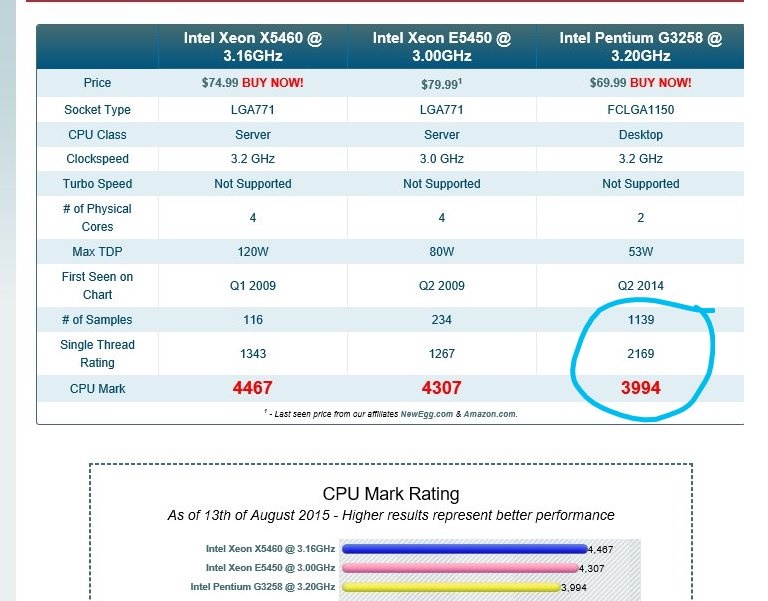Click the 1139 samples value

coord(641,320)
